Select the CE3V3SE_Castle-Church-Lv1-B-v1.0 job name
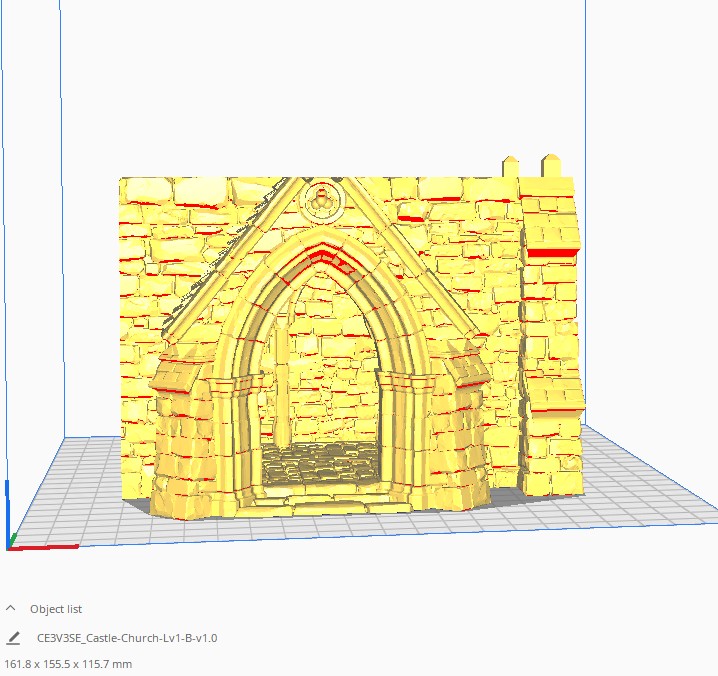 tap(127, 638)
